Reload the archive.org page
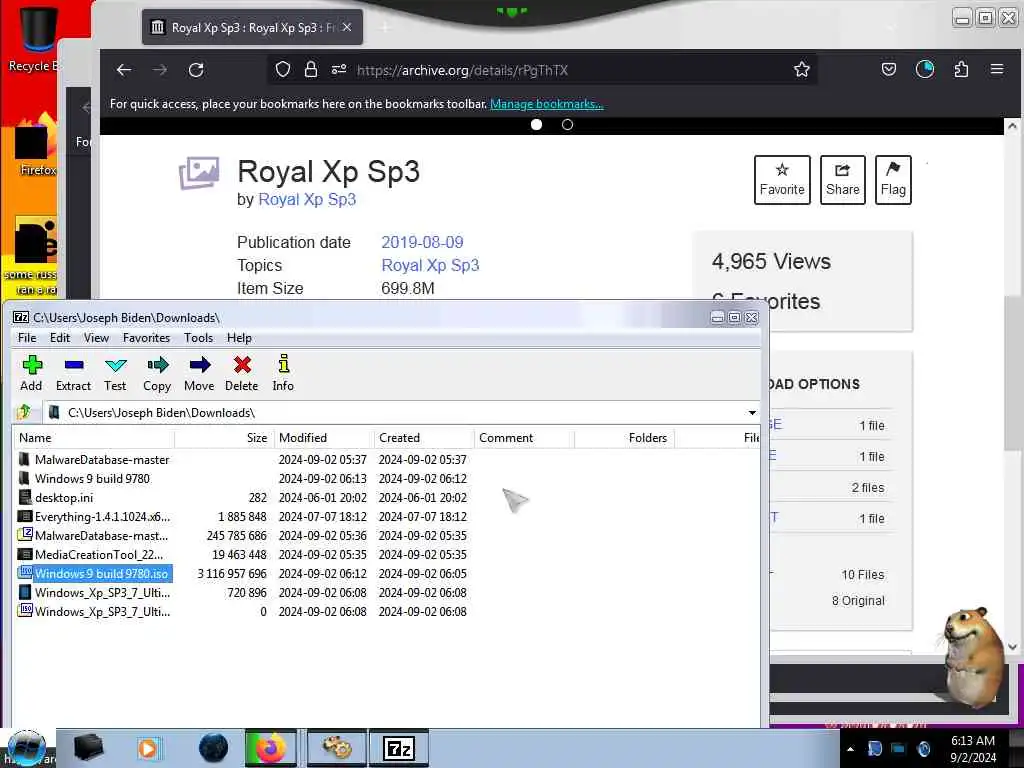The height and width of the screenshot is (768, 1024). click(x=196, y=70)
